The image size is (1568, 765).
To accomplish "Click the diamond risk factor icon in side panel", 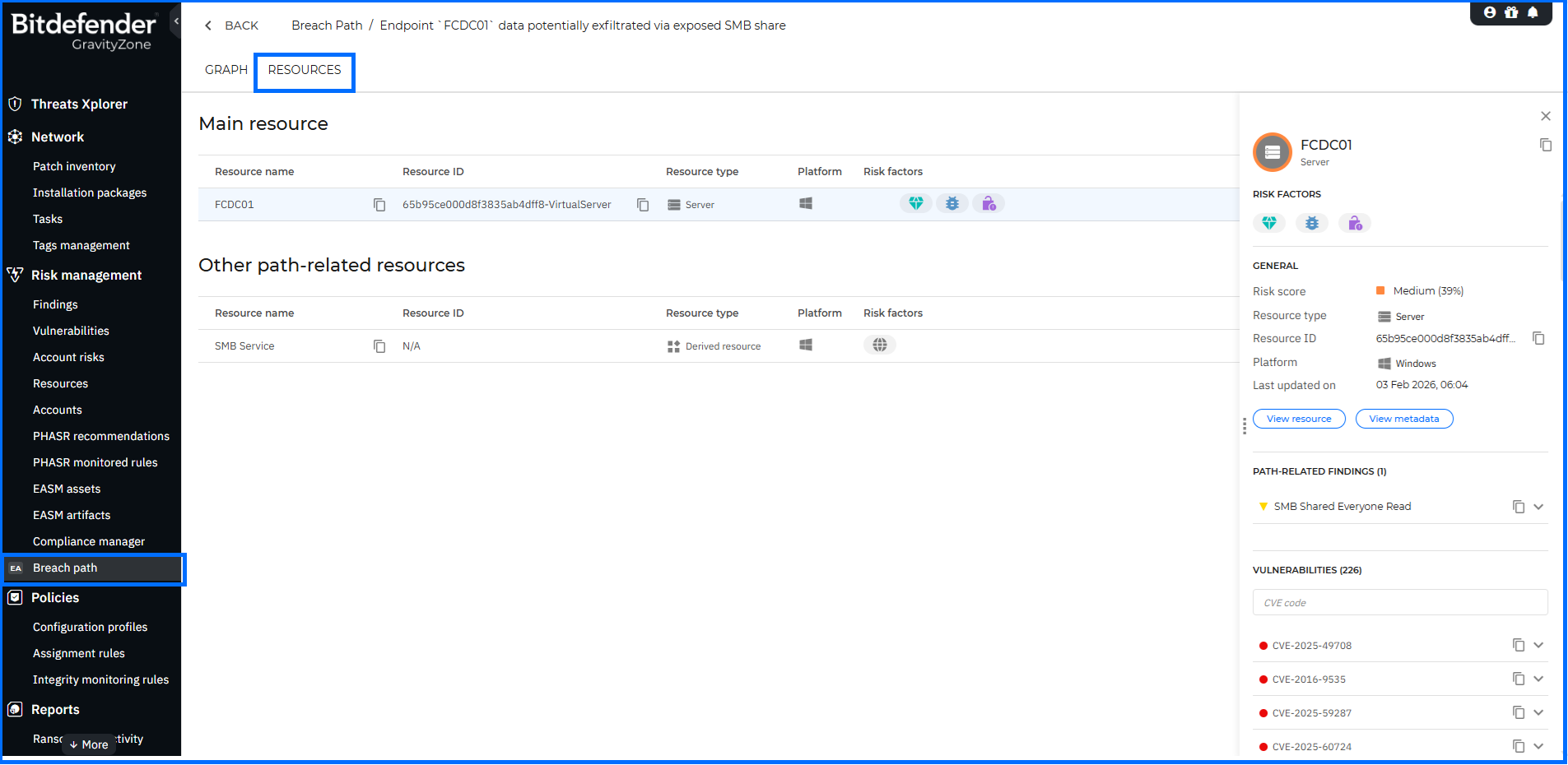I will 1269,223.
